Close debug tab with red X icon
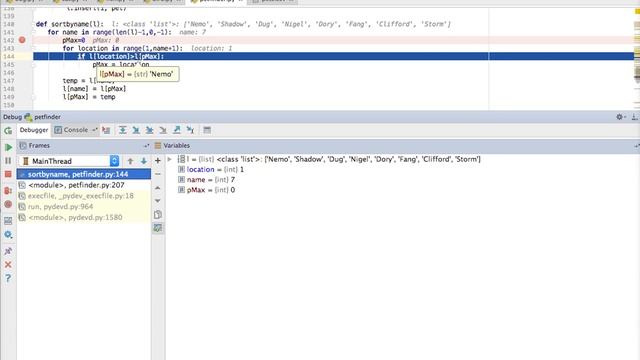 tap(8, 265)
